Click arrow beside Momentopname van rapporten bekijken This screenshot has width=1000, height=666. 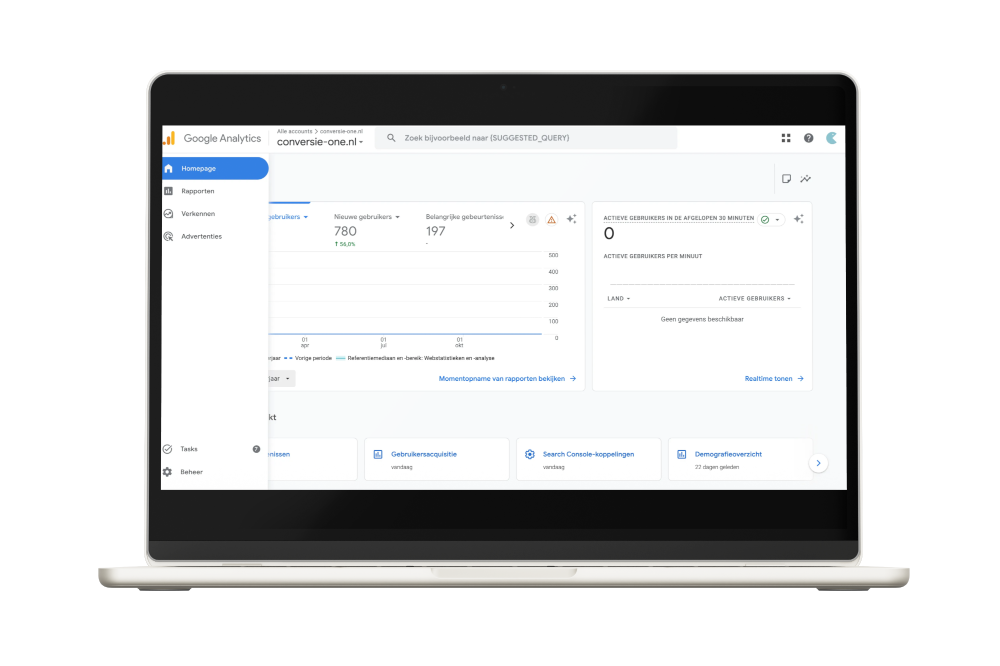coord(573,378)
